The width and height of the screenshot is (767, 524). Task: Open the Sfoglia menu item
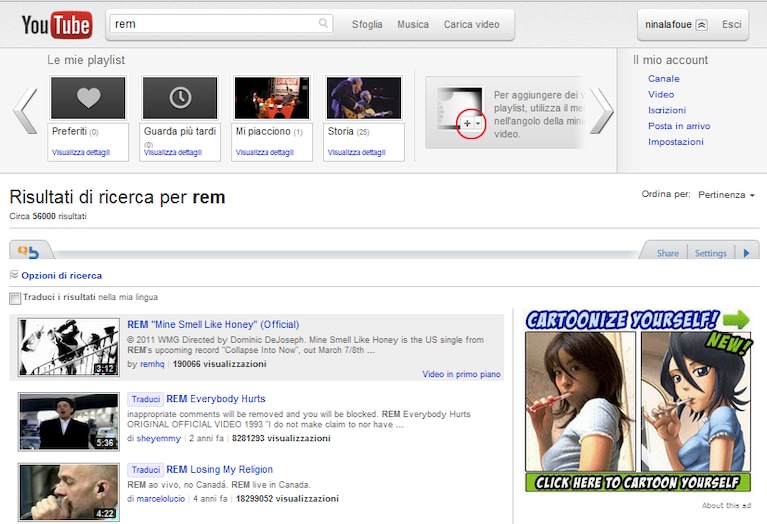point(367,24)
